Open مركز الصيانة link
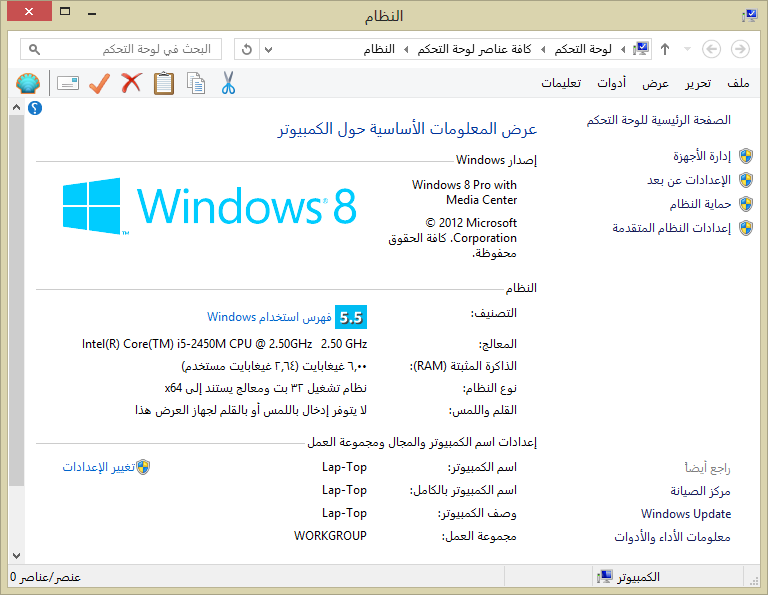Image resolution: width=768 pixels, height=595 pixels. 700,491
